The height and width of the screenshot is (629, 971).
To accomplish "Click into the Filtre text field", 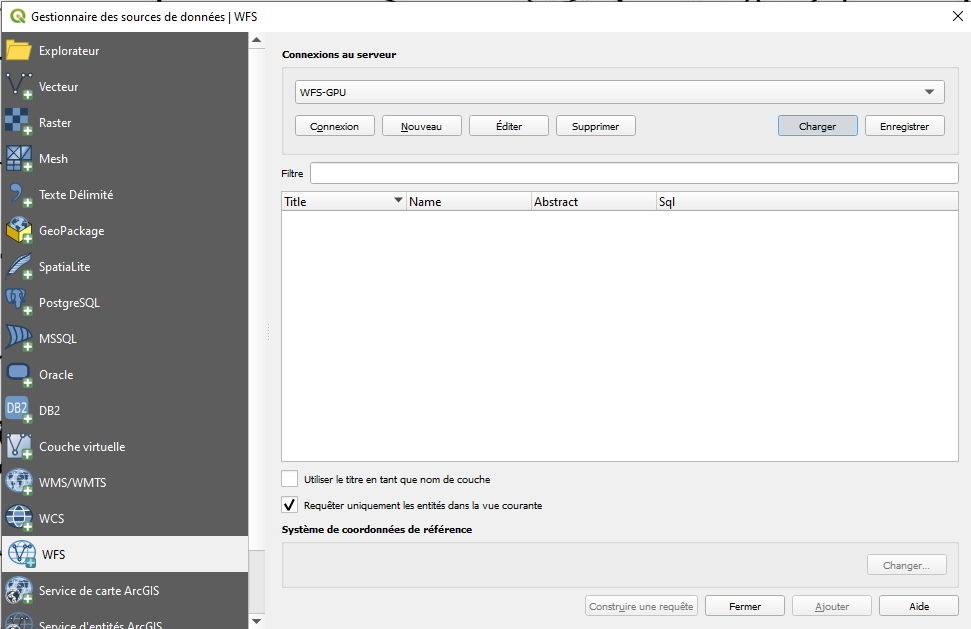I will (634, 173).
